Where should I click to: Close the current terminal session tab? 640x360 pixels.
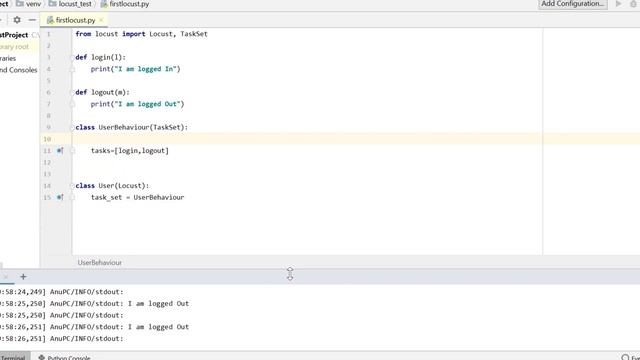(5, 277)
